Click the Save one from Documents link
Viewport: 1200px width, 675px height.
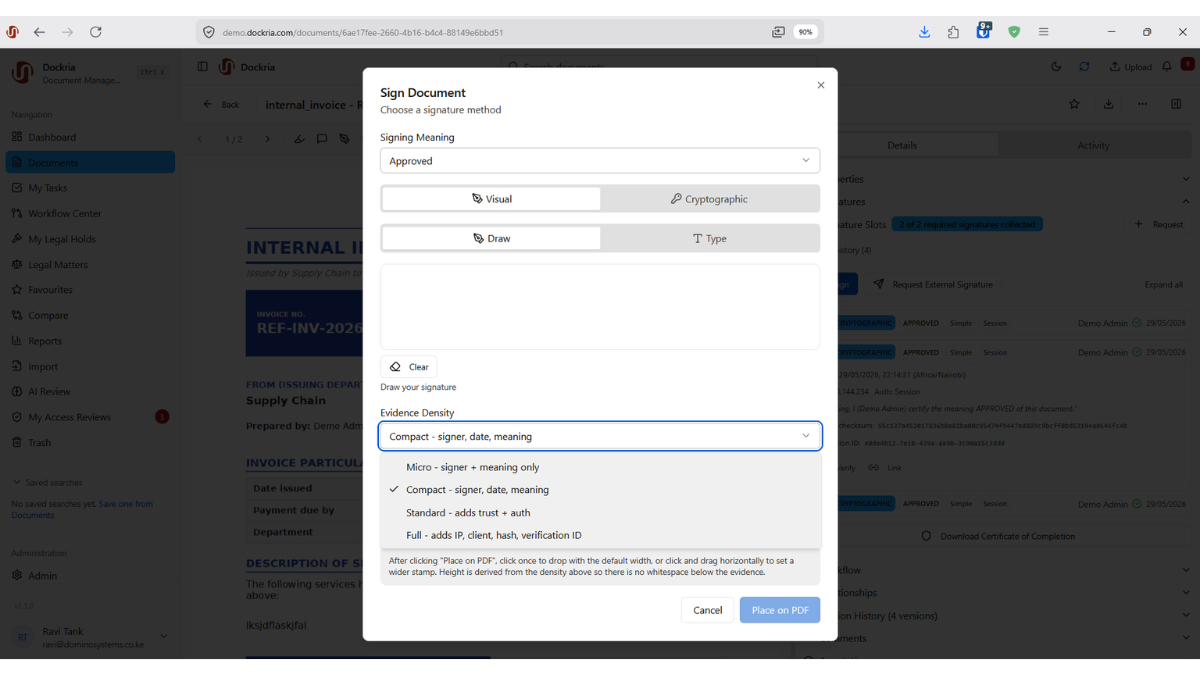click(82, 509)
